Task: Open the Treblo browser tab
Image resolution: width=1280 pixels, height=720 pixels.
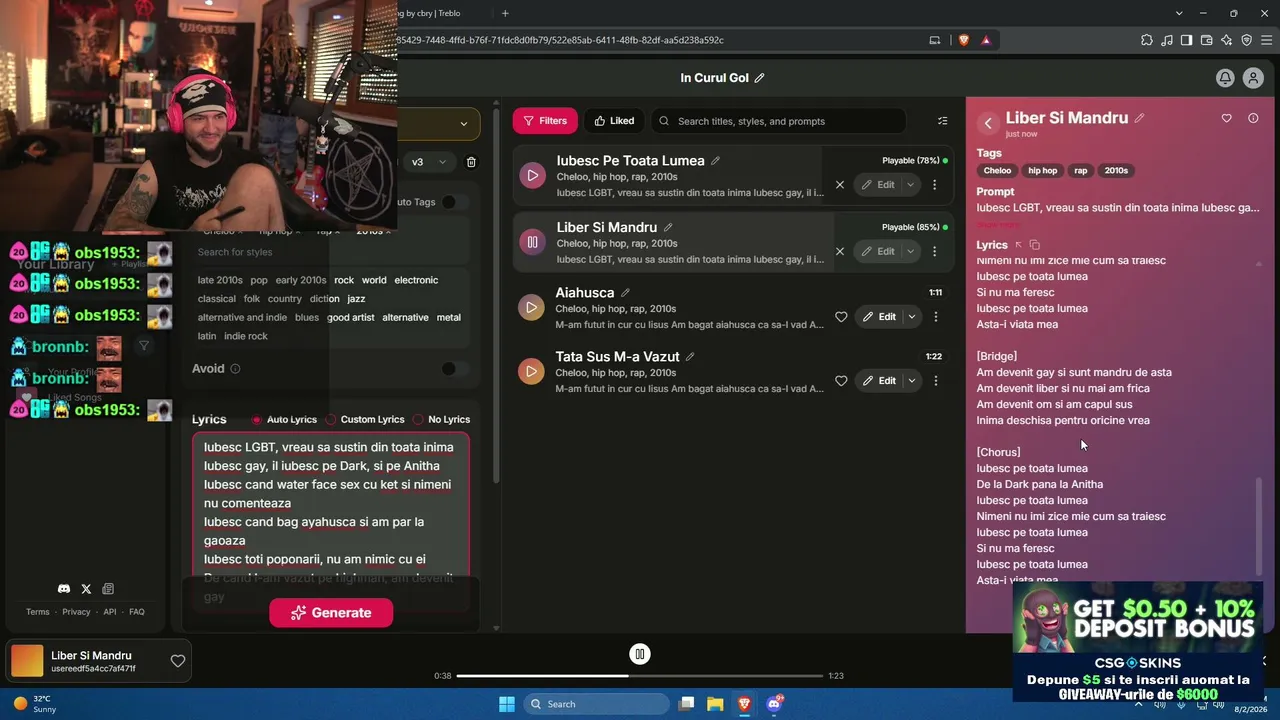Action: 440,13
